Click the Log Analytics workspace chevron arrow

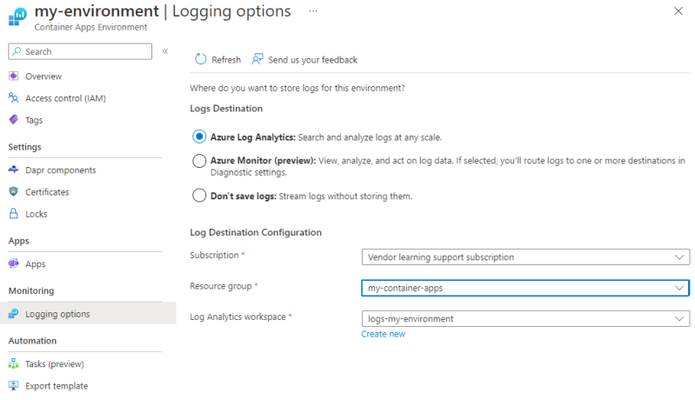(x=679, y=318)
